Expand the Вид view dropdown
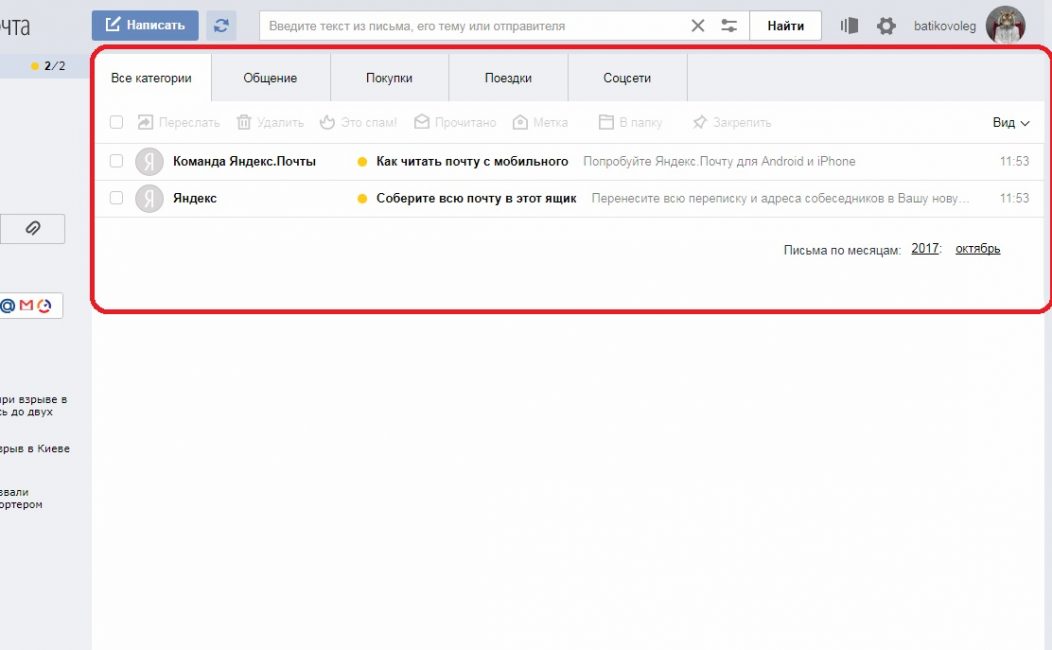 coord(1011,122)
